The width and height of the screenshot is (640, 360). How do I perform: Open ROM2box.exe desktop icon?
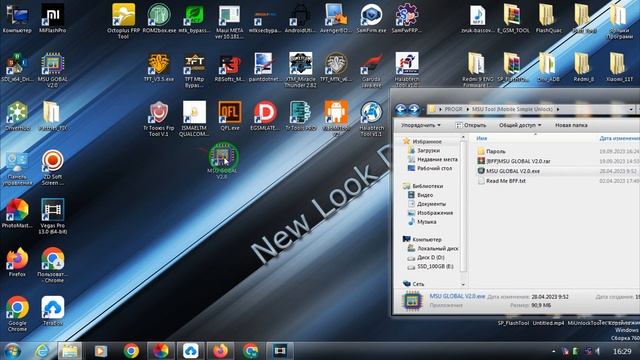pyautogui.click(x=159, y=18)
